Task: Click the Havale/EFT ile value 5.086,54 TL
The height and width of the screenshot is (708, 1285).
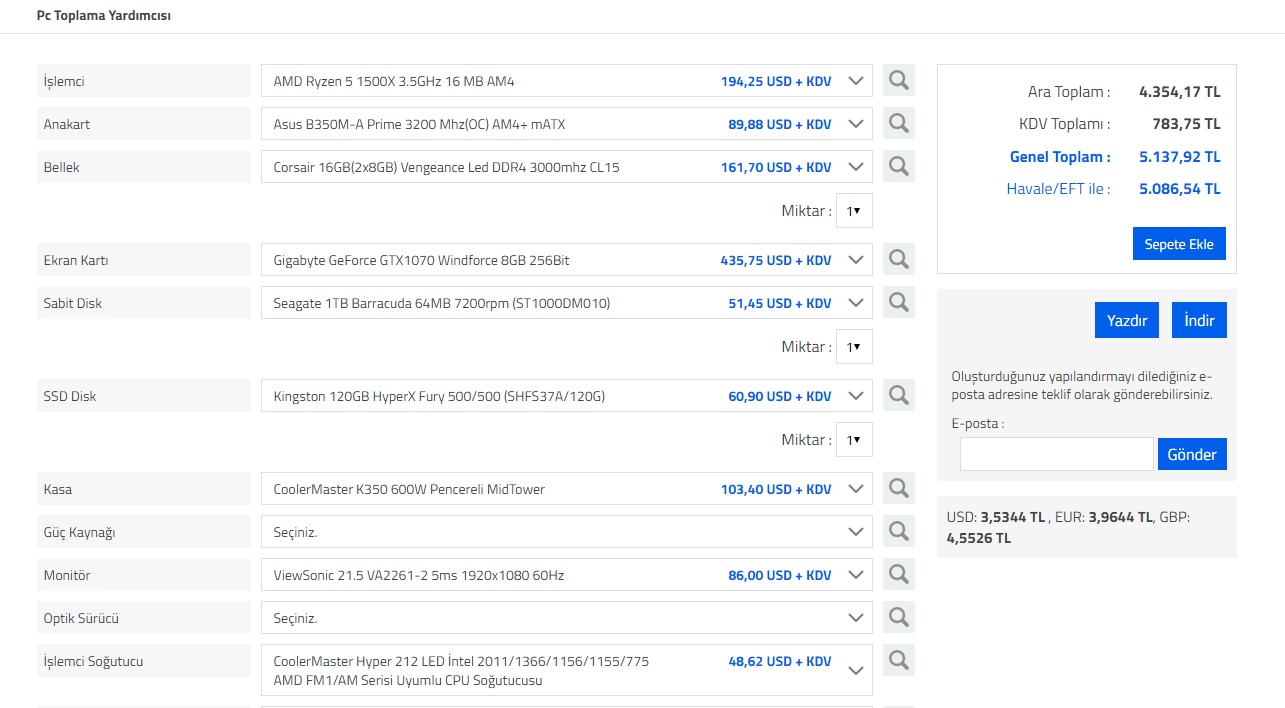Action: click(1179, 189)
